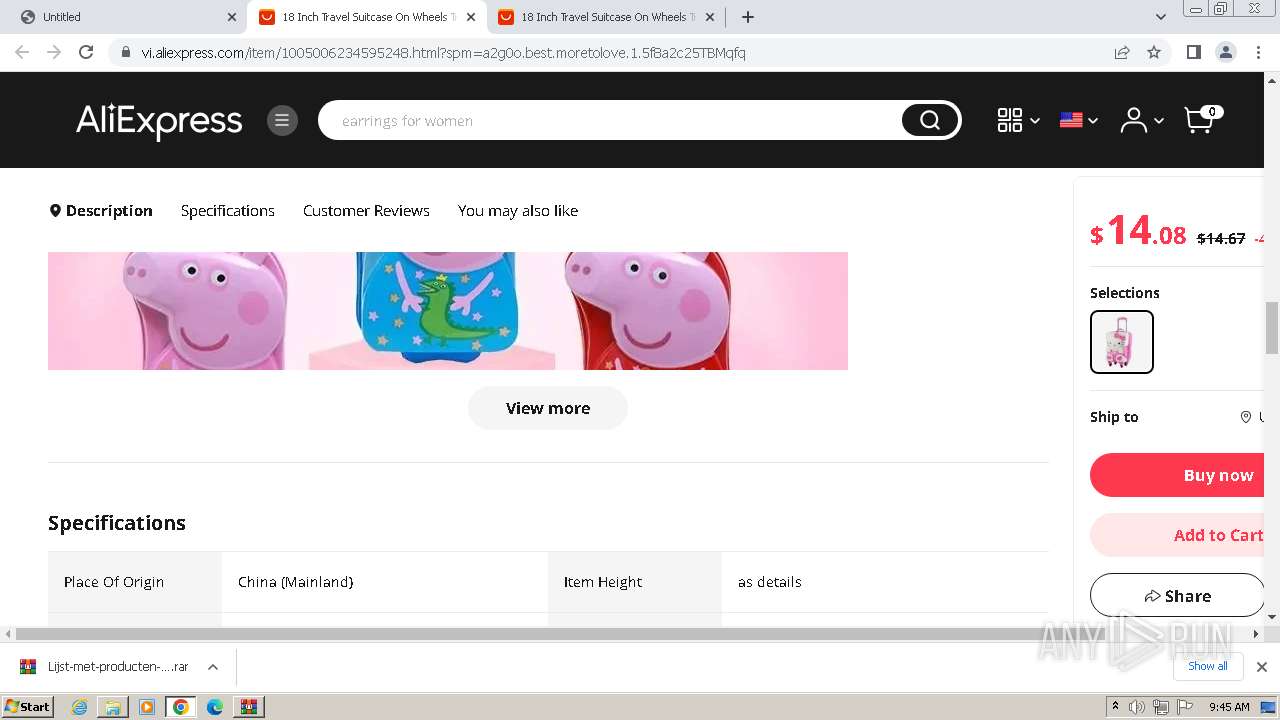
Task: Bookmark this page with star icon
Action: pyautogui.click(x=1154, y=52)
